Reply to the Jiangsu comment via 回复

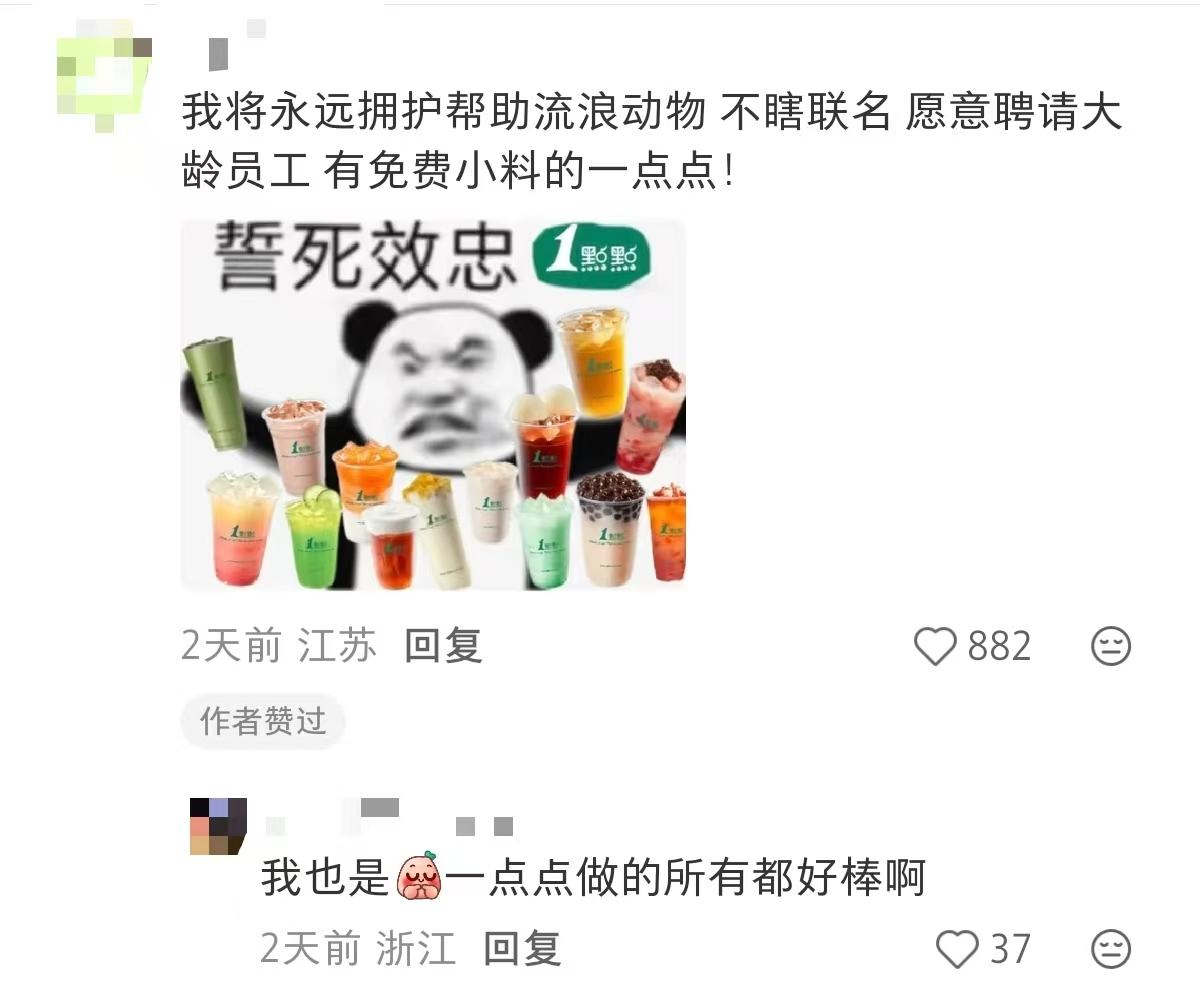(x=443, y=647)
